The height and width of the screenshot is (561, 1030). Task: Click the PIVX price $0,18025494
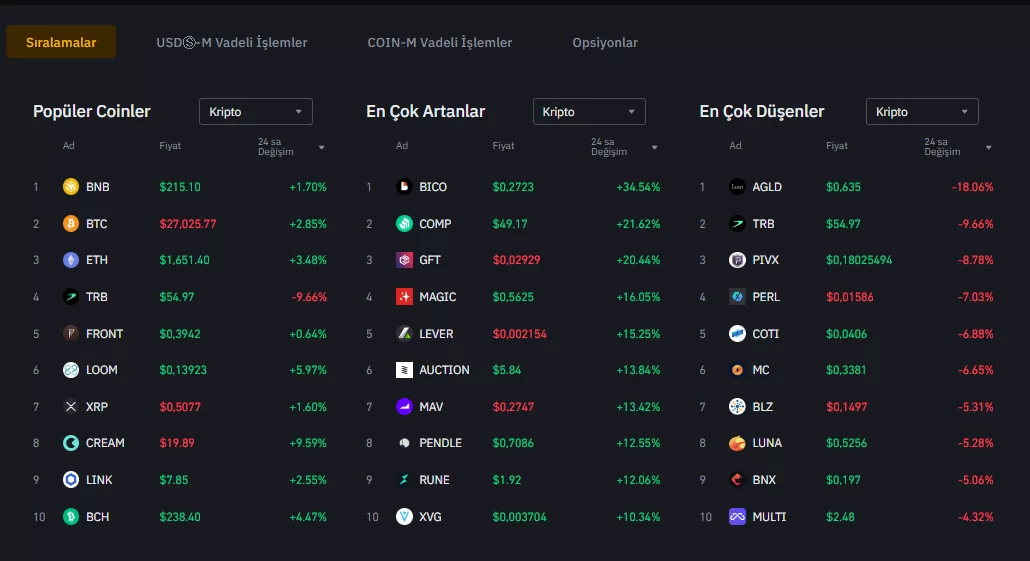[859, 260]
